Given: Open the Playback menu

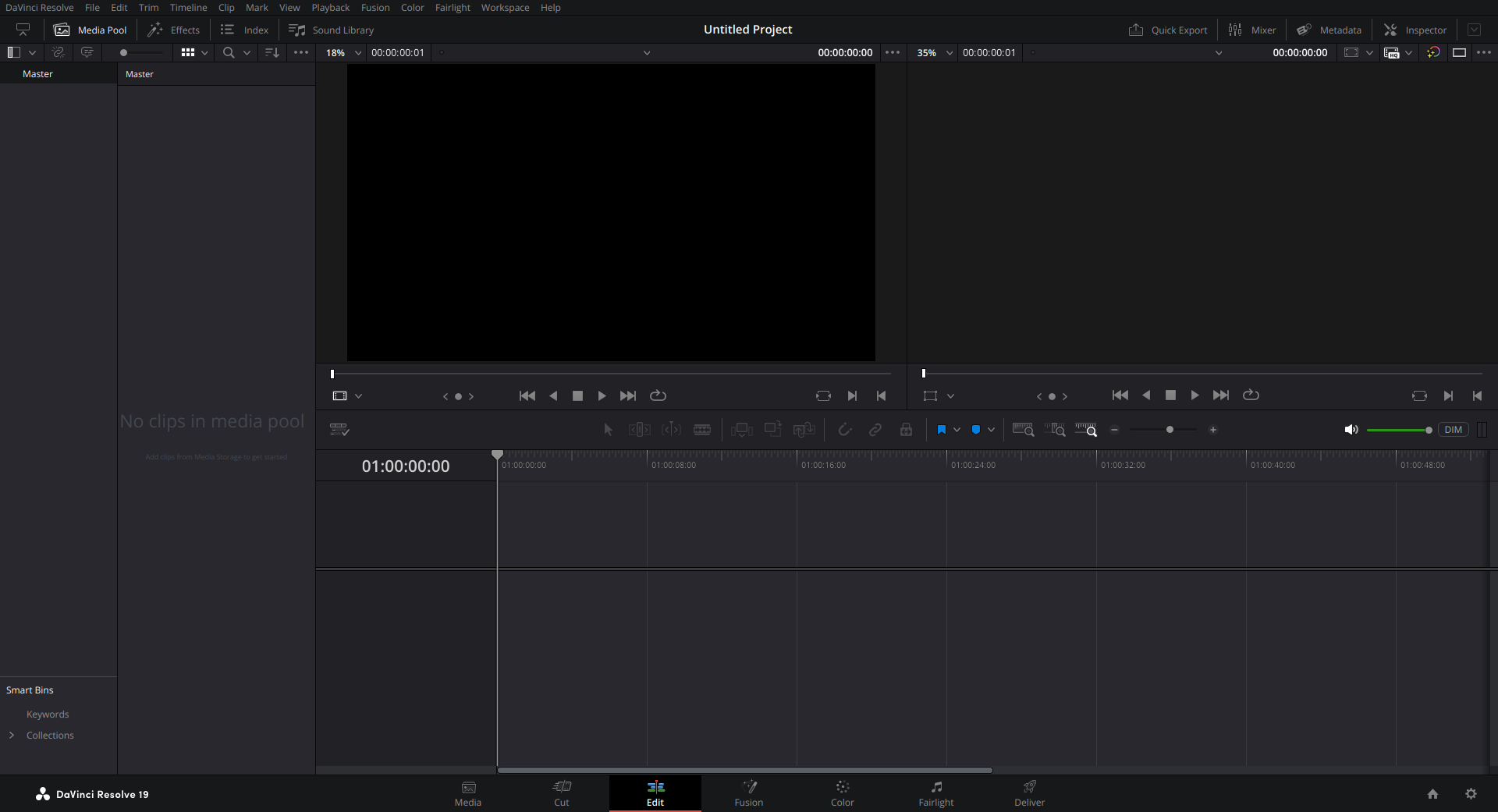Looking at the screenshot, I should pyautogui.click(x=331, y=8).
